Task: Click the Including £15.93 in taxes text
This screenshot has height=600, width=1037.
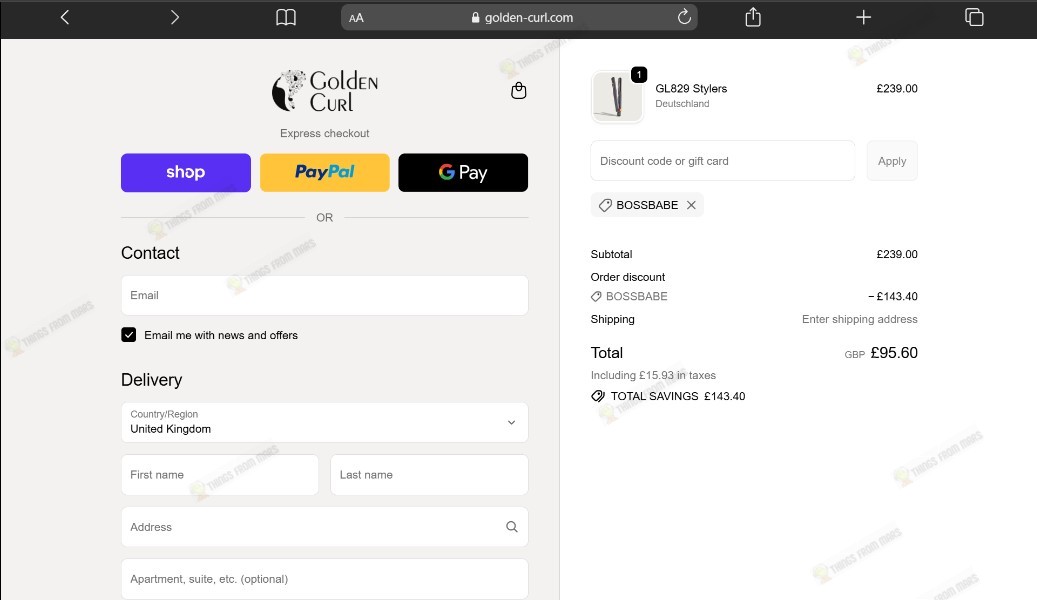Action: [653, 375]
